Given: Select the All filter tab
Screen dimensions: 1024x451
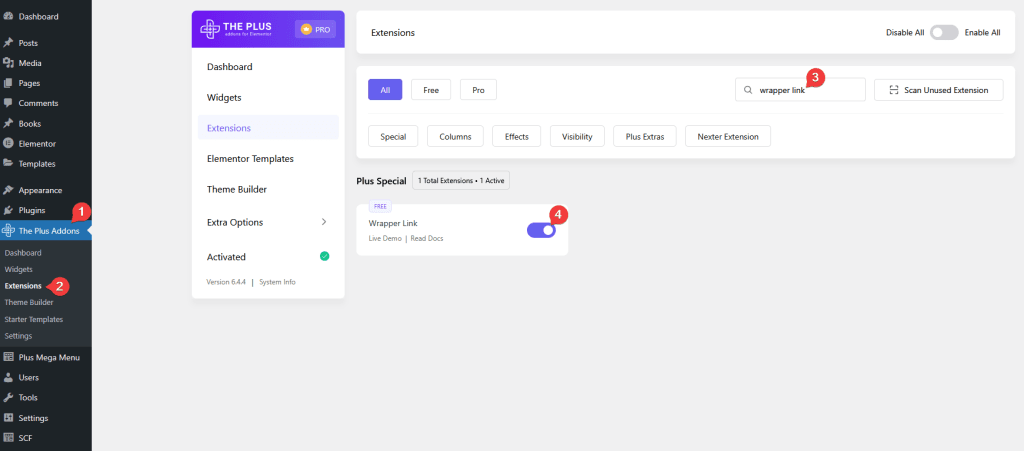Looking at the screenshot, I should click(385, 90).
